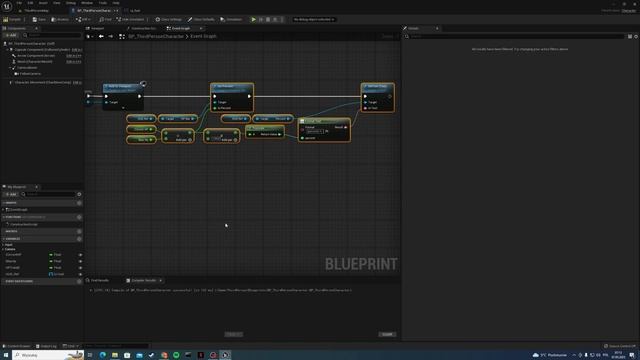Toggle visibility eye of the third Float variable
The height and width of the screenshot is (360, 640).
[80, 268]
